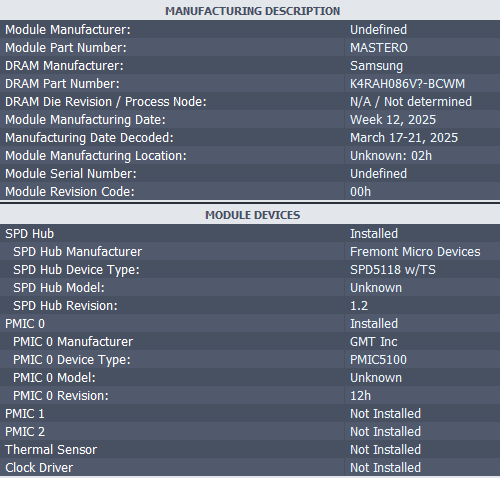The image size is (500, 478).
Task: Select the SPD Hub Model label
Action: (x=59, y=288)
